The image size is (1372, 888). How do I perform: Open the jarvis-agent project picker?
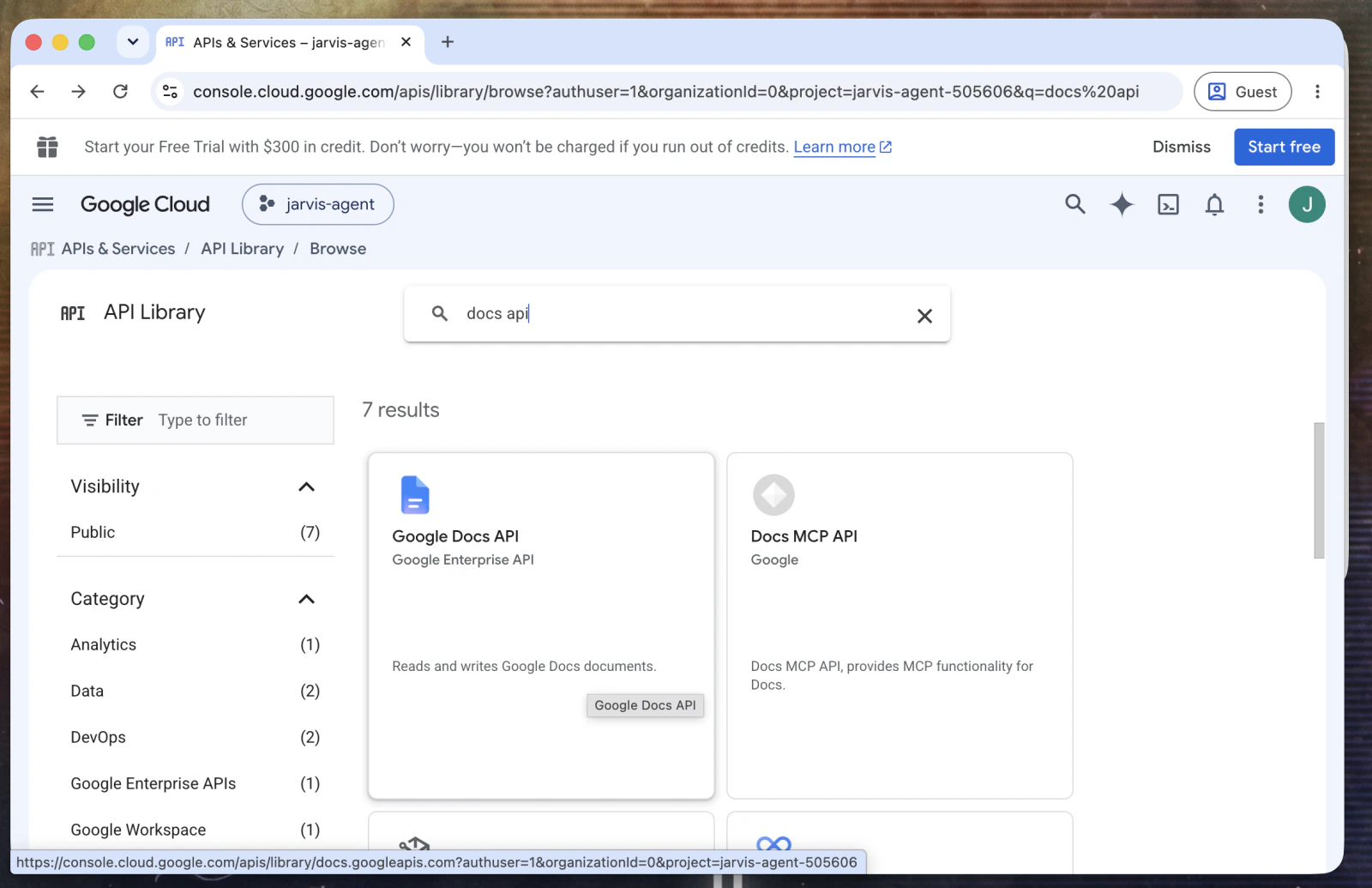pos(318,204)
